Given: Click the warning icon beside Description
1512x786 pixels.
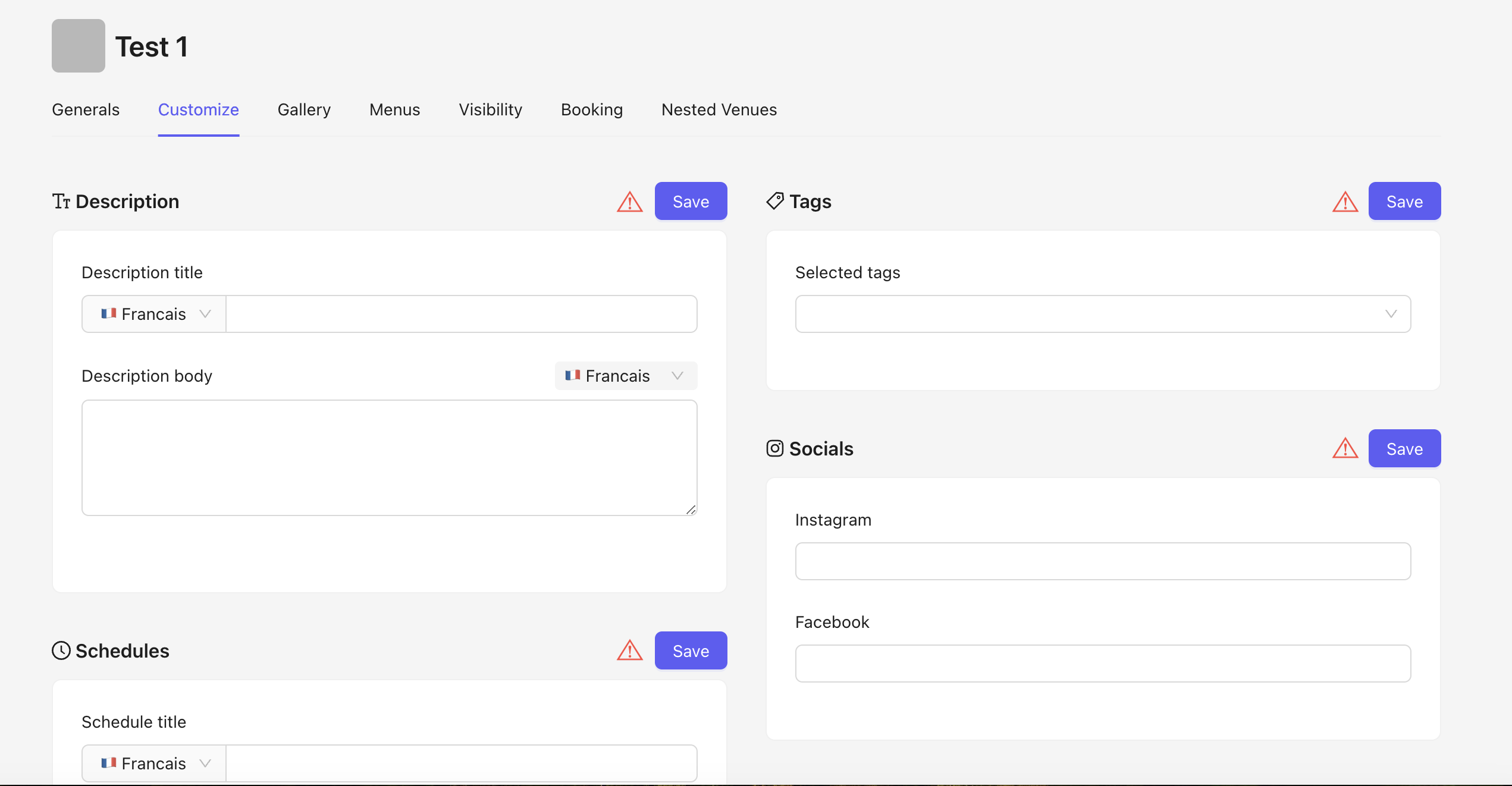Looking at the screenshot, I should coord(629,202).
